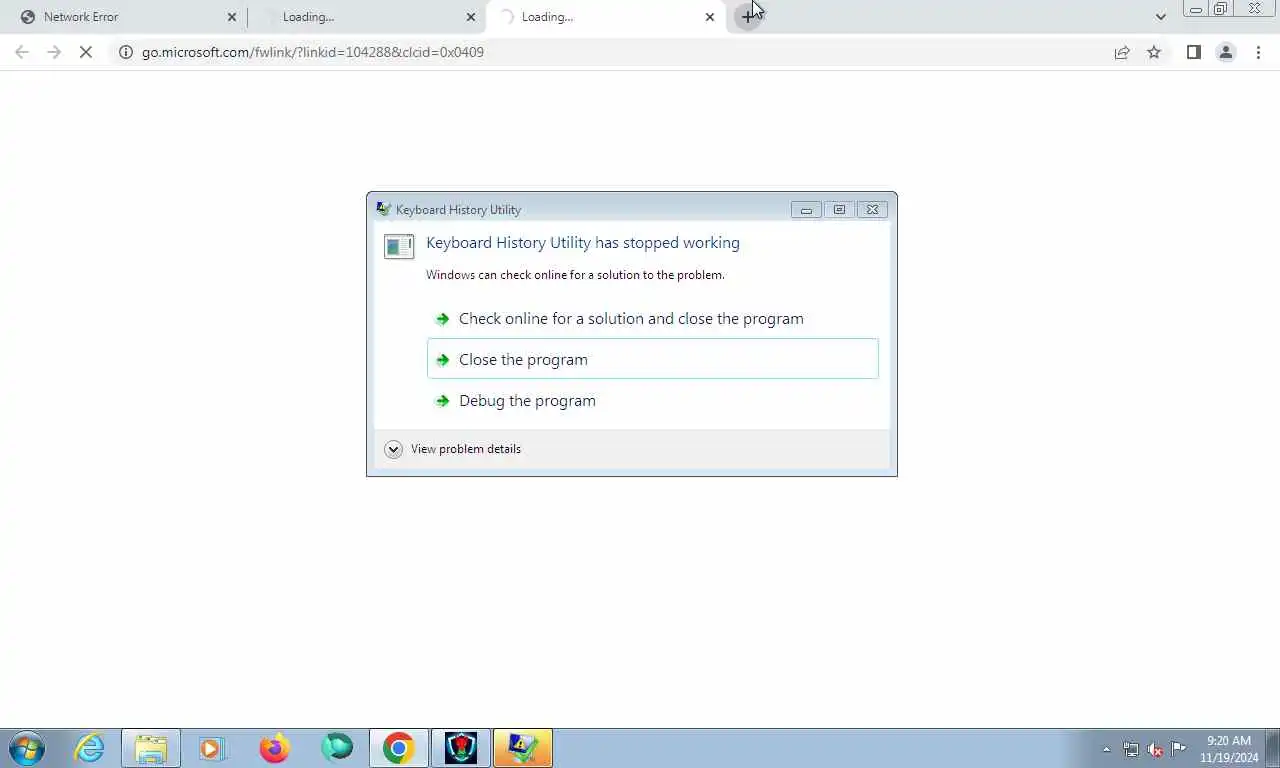Screen dimensions: 1280x768
Task: Restore down the Chrome window
Action: 1221,9
